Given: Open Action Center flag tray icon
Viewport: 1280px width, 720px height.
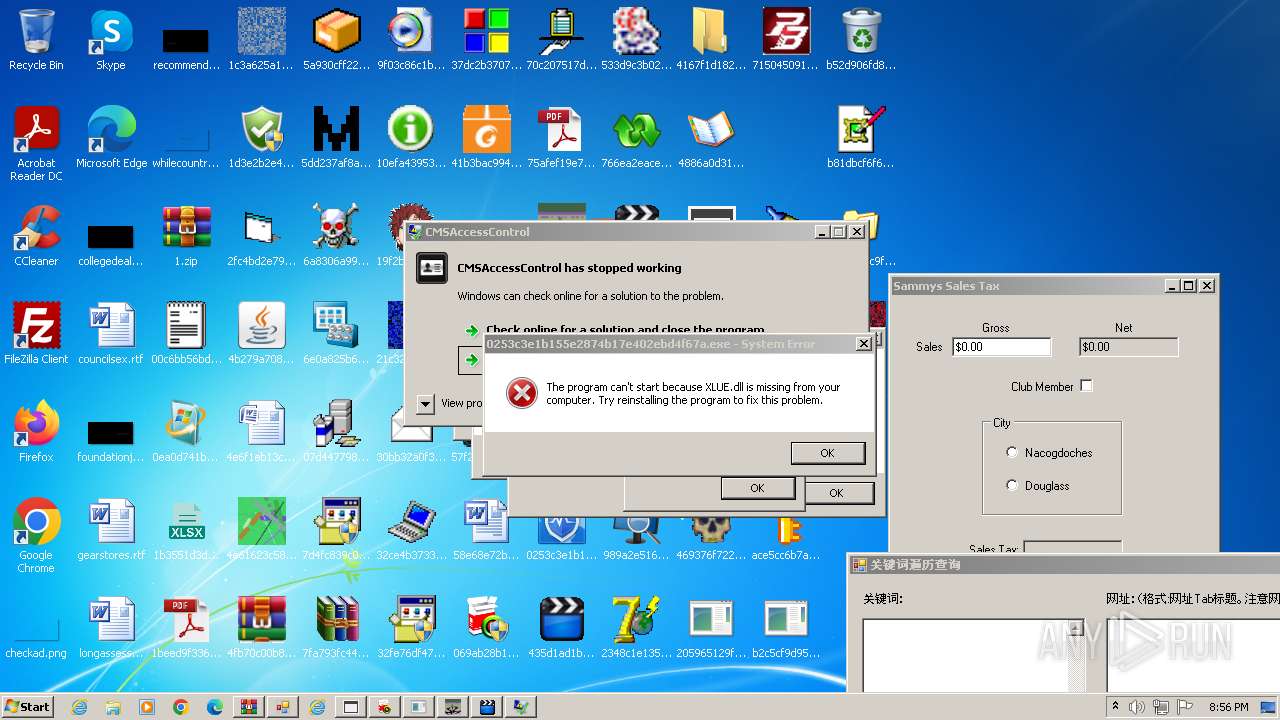Looking at the screenshot, I should click(x=1186, y=707).
